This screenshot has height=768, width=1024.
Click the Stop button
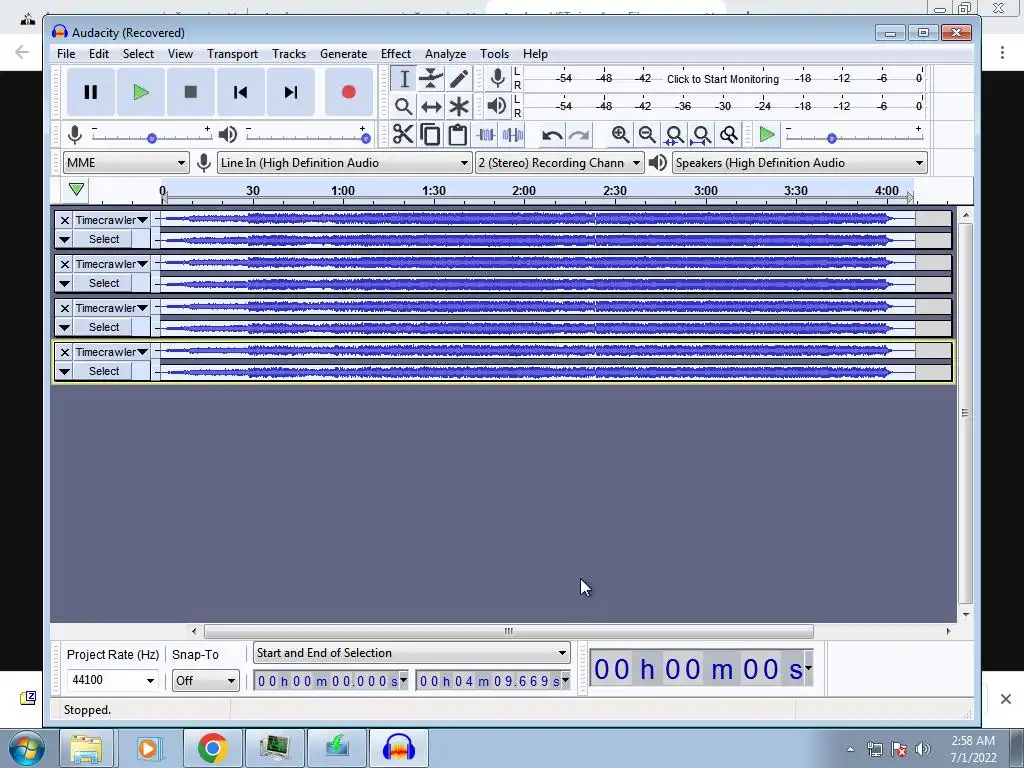pyautogui.click(x=191, y=92)
